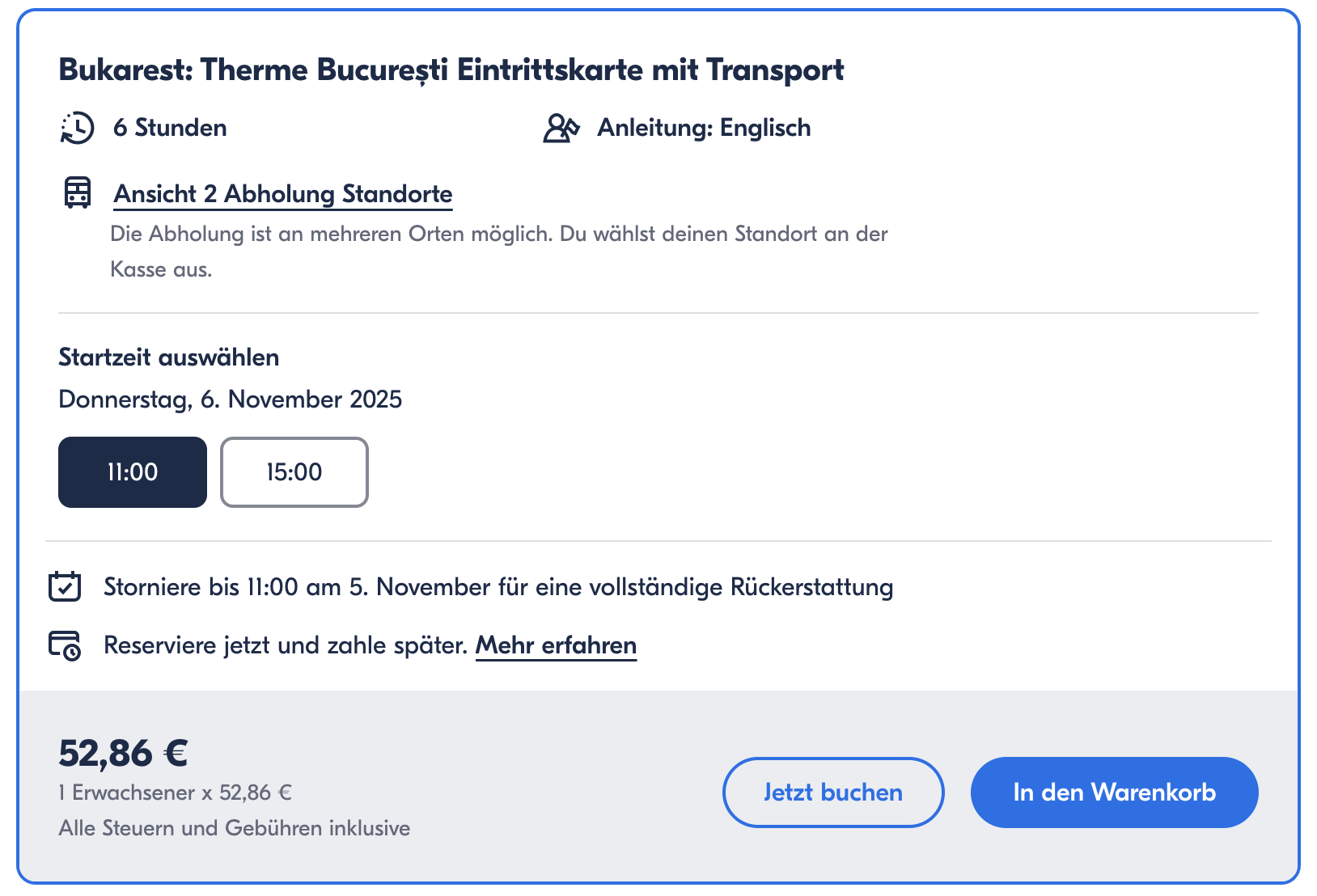This screenshot has height=896, width=1317.
Task: Click the Storniere bis 11:00 refund notice
Action: click(498, 587)
